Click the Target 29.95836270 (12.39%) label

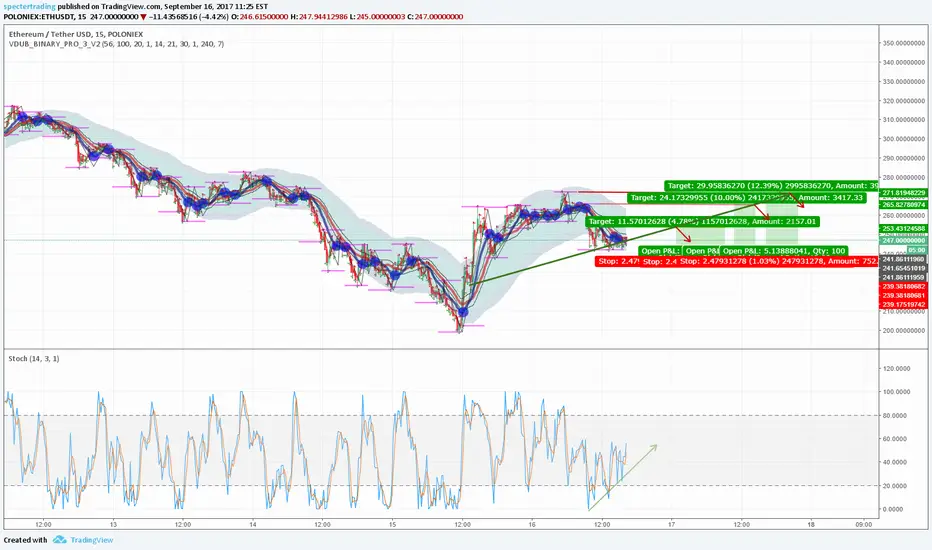[771, 186]
